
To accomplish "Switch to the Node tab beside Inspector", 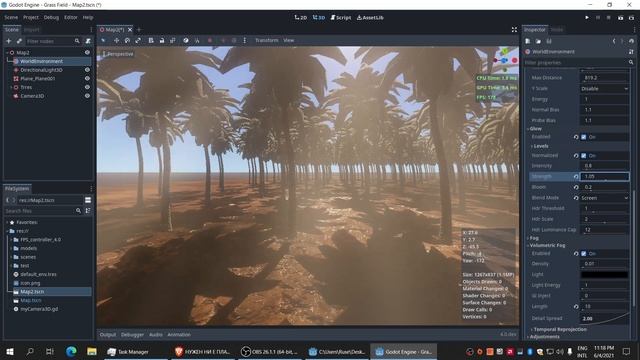I will (x=557, y=30).
